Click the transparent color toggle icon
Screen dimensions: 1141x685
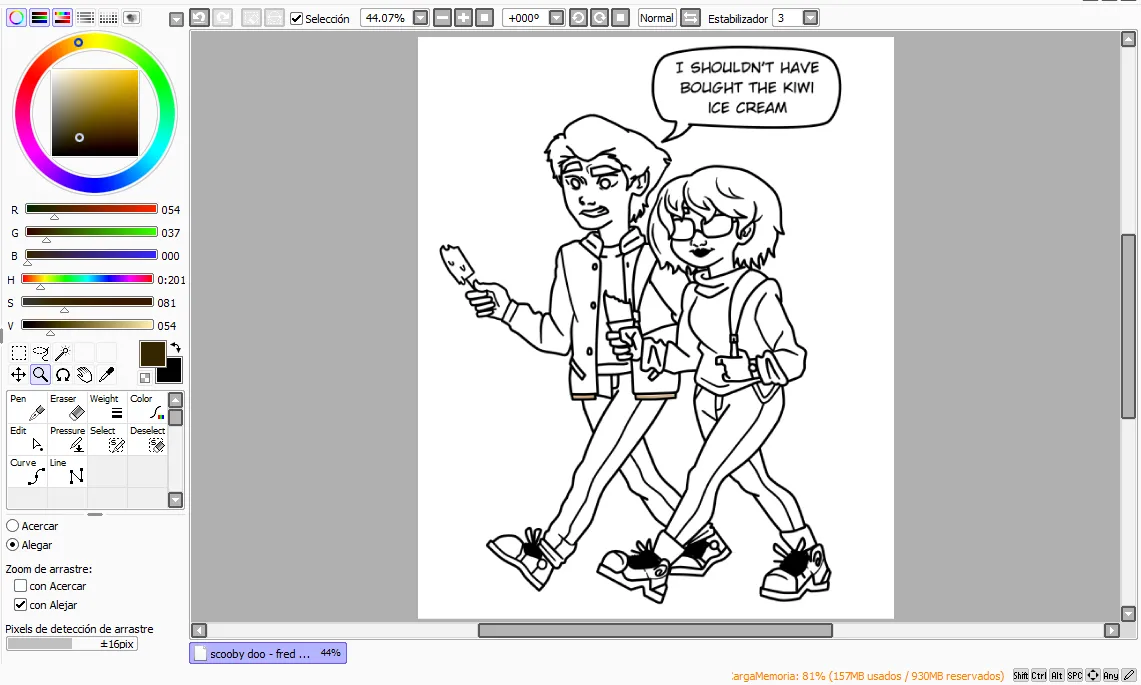click(145, 378)
